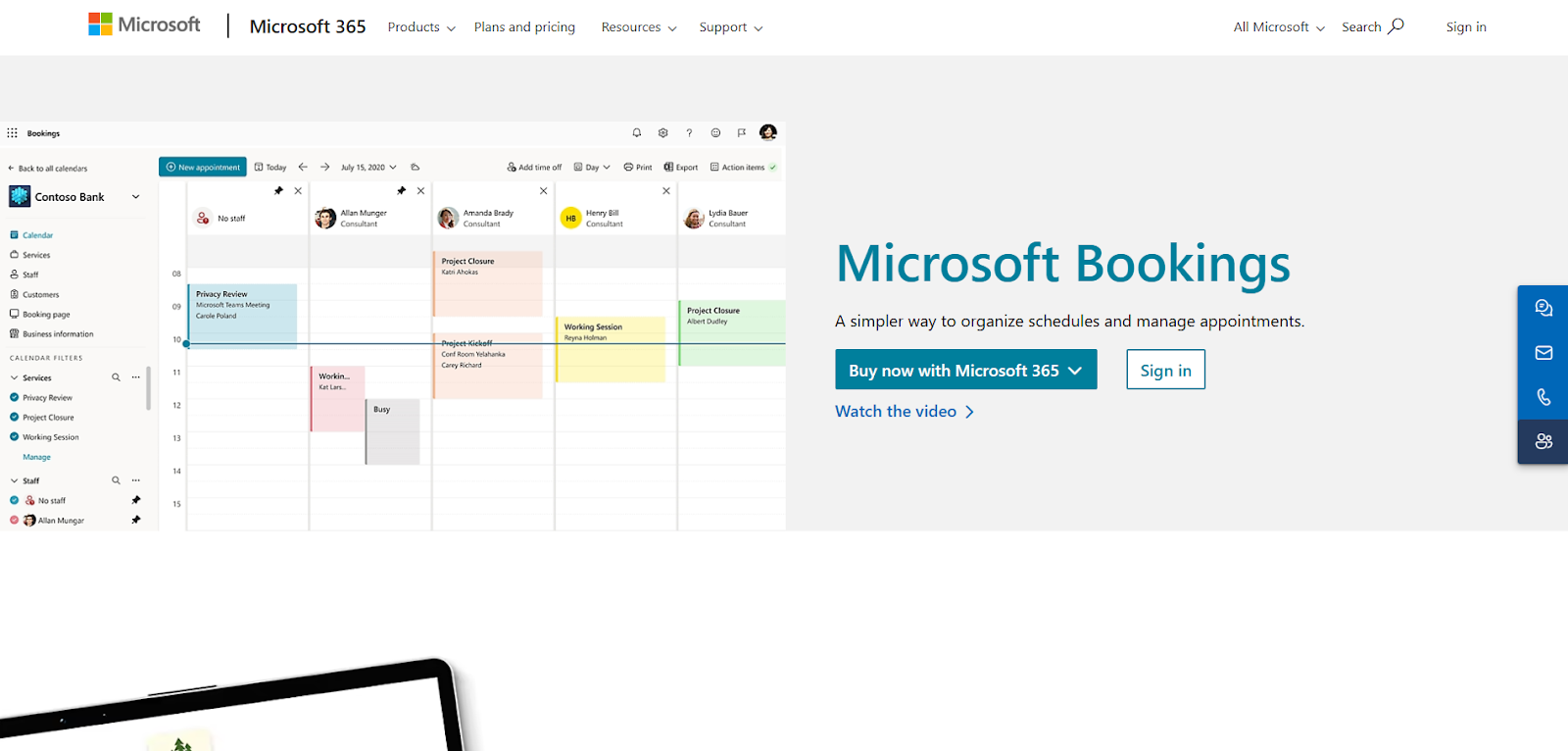The image size is (1568, 751).
Task: Follow the Watch the video link
Action: click(905, 412)
